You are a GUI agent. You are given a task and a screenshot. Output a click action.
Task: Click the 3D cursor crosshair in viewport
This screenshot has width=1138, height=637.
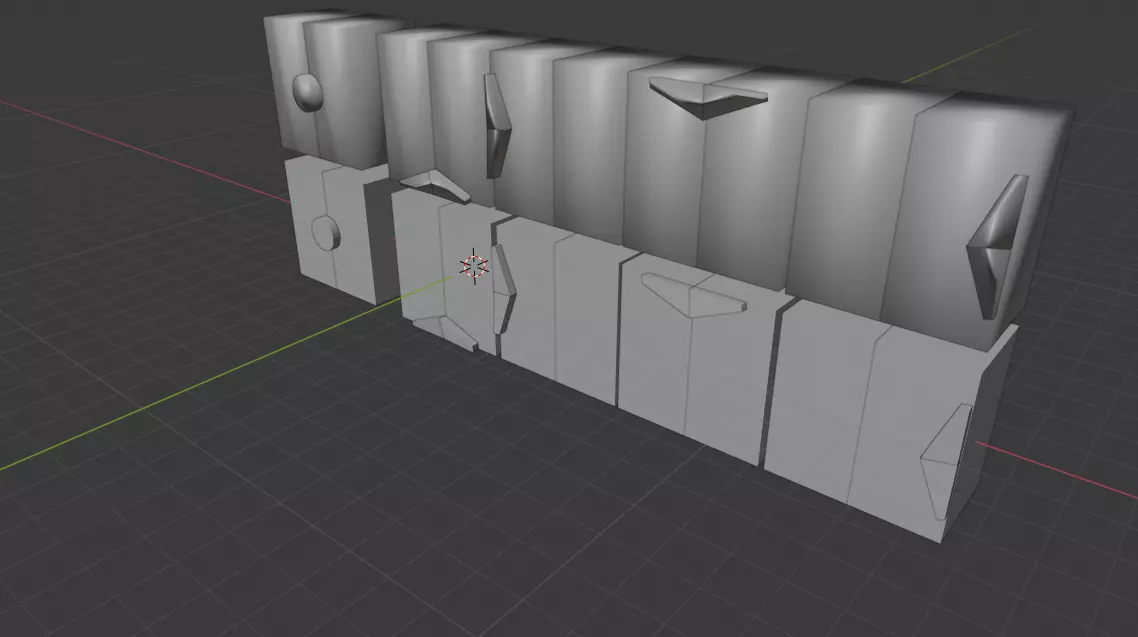pyautogui.click(x=474, y=266)
